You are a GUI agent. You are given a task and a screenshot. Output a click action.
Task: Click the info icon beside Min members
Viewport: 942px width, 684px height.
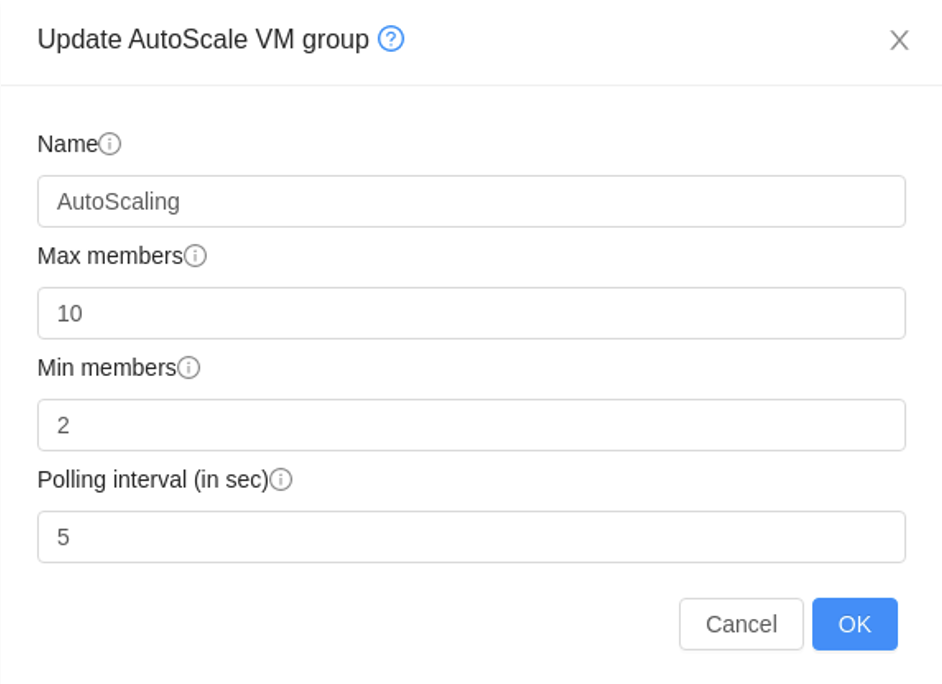click(x=189, y=368)
